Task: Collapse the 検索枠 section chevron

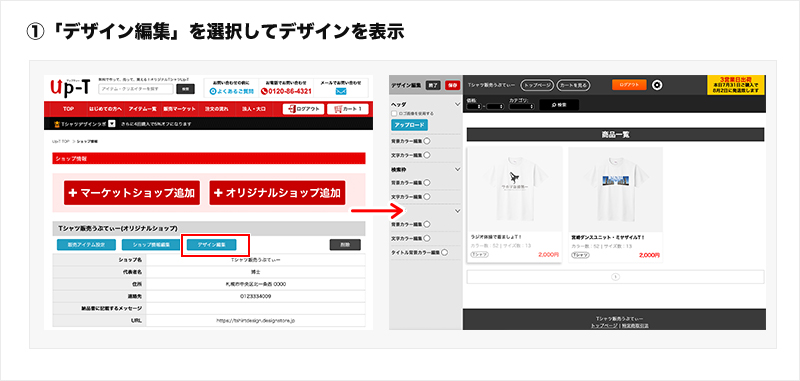Action: click(x=457, y=169)
